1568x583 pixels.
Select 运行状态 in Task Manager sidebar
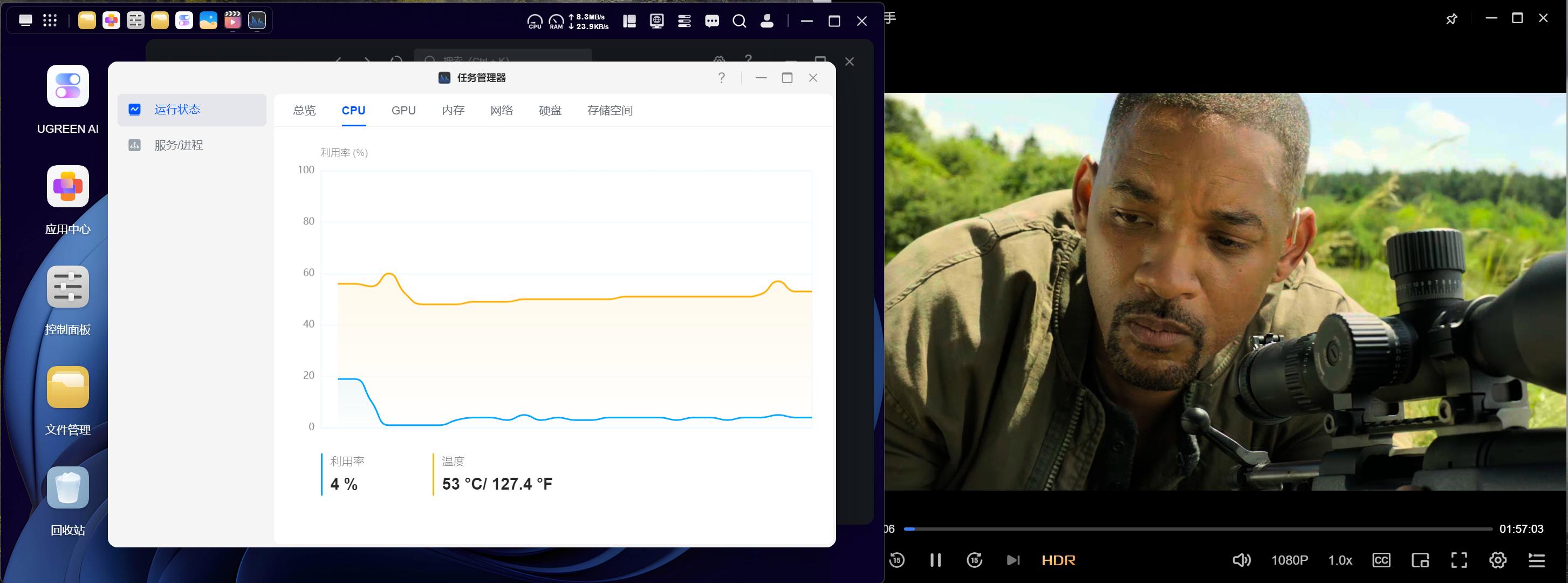click(x=191, y=110)
